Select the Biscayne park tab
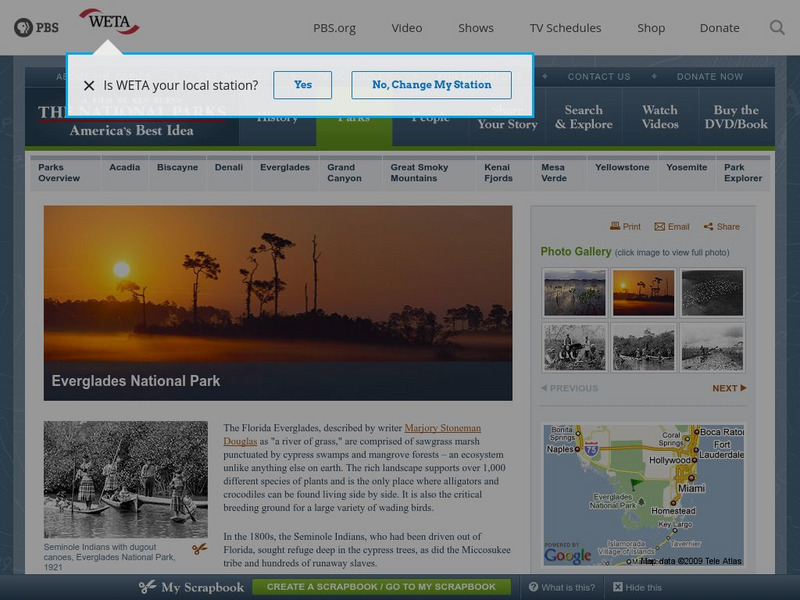 point(177,172)
